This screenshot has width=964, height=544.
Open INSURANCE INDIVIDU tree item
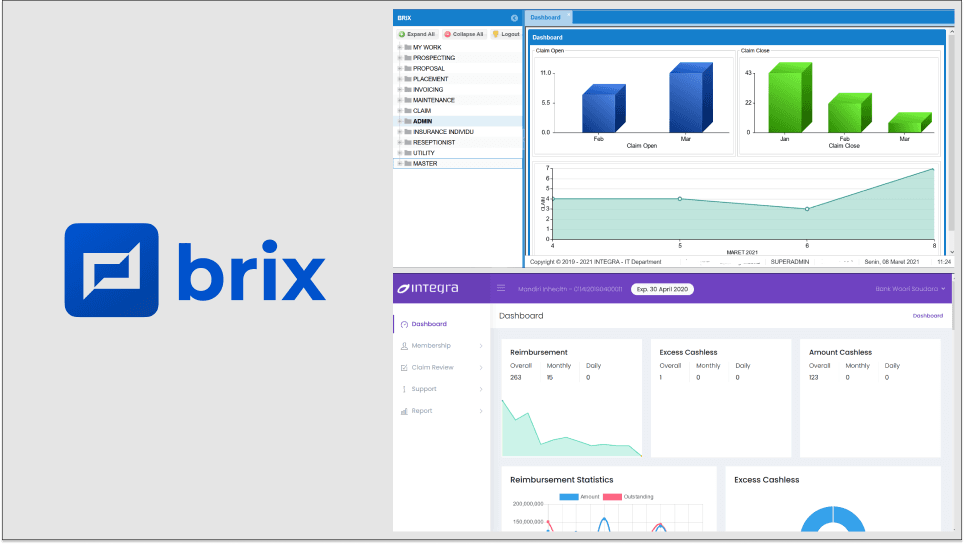pyautogui.click(x=443, y=132)
